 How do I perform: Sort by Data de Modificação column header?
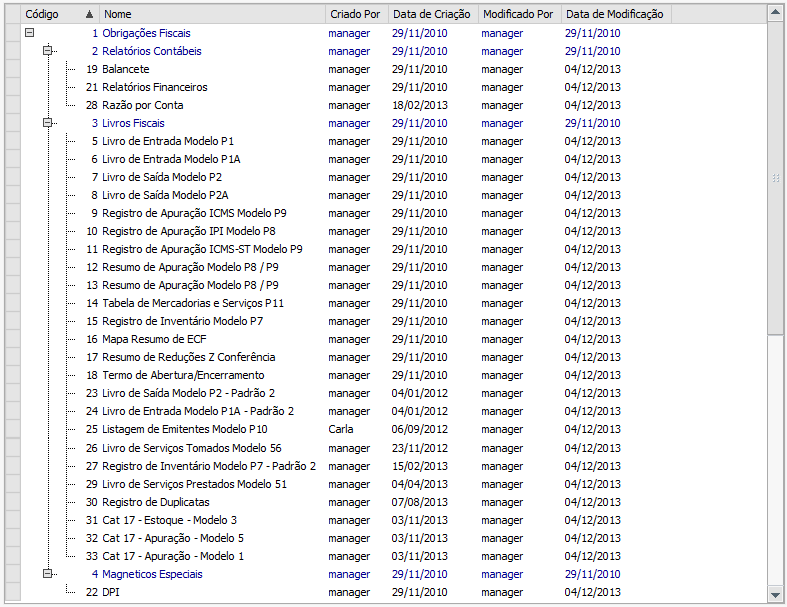[x=616, y=14]
